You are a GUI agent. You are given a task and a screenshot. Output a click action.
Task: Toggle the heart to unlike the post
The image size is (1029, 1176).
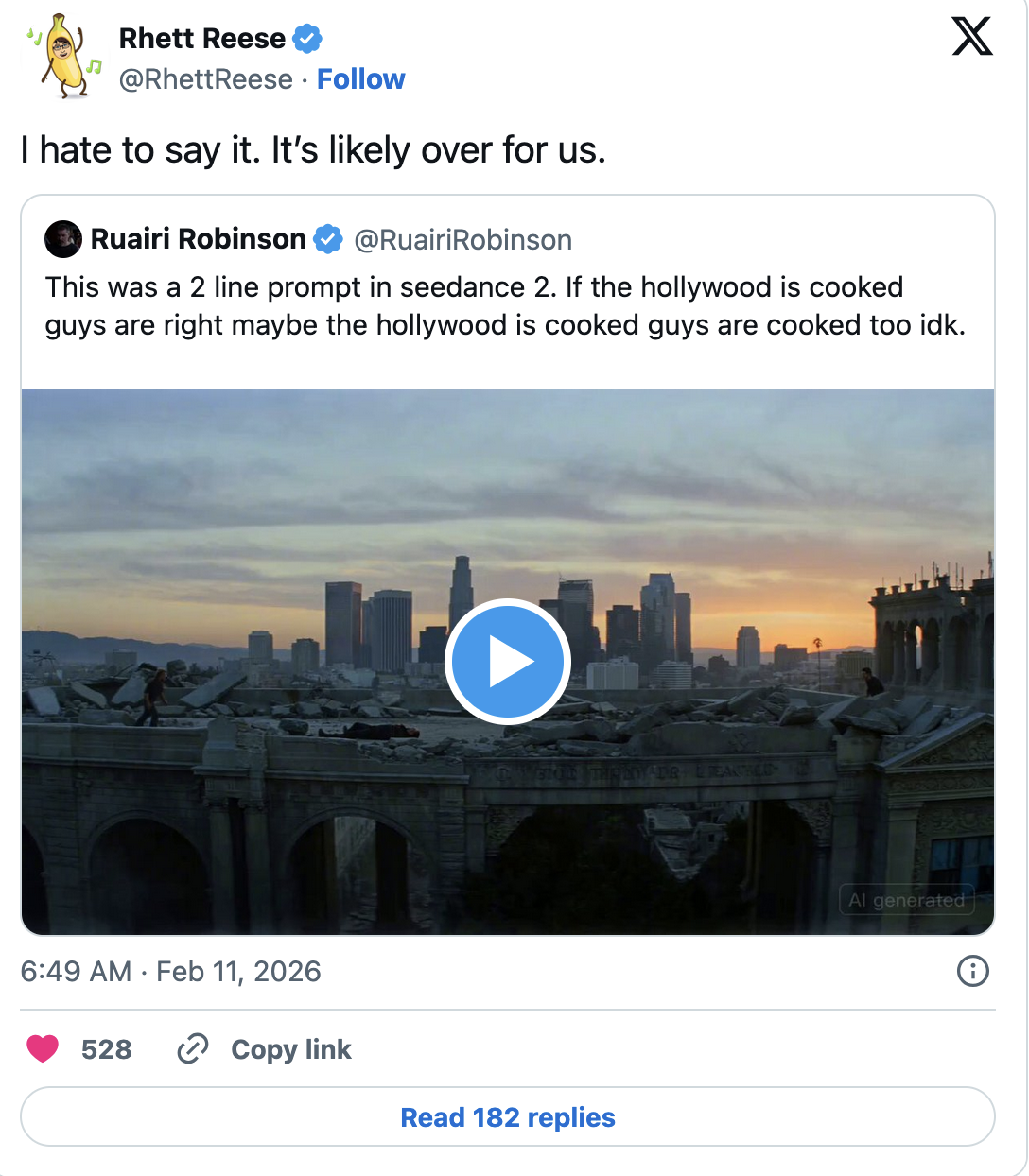[x=43, y=1048]
